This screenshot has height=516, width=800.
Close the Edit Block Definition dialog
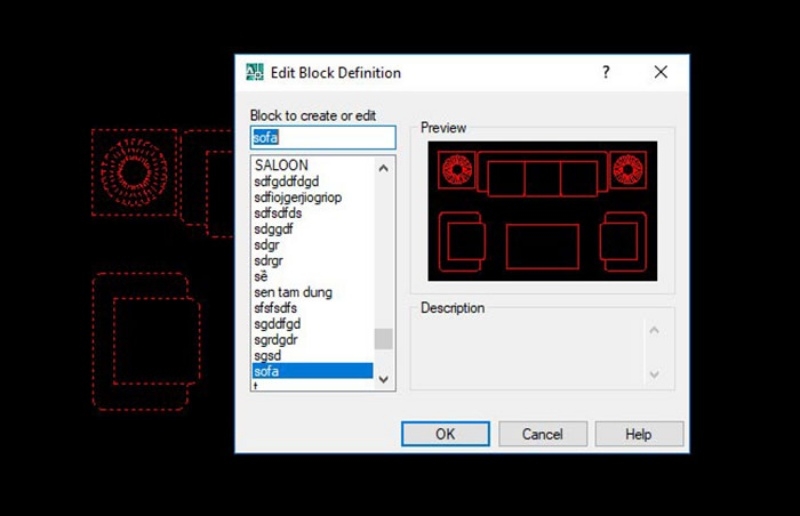pos(661,72)
